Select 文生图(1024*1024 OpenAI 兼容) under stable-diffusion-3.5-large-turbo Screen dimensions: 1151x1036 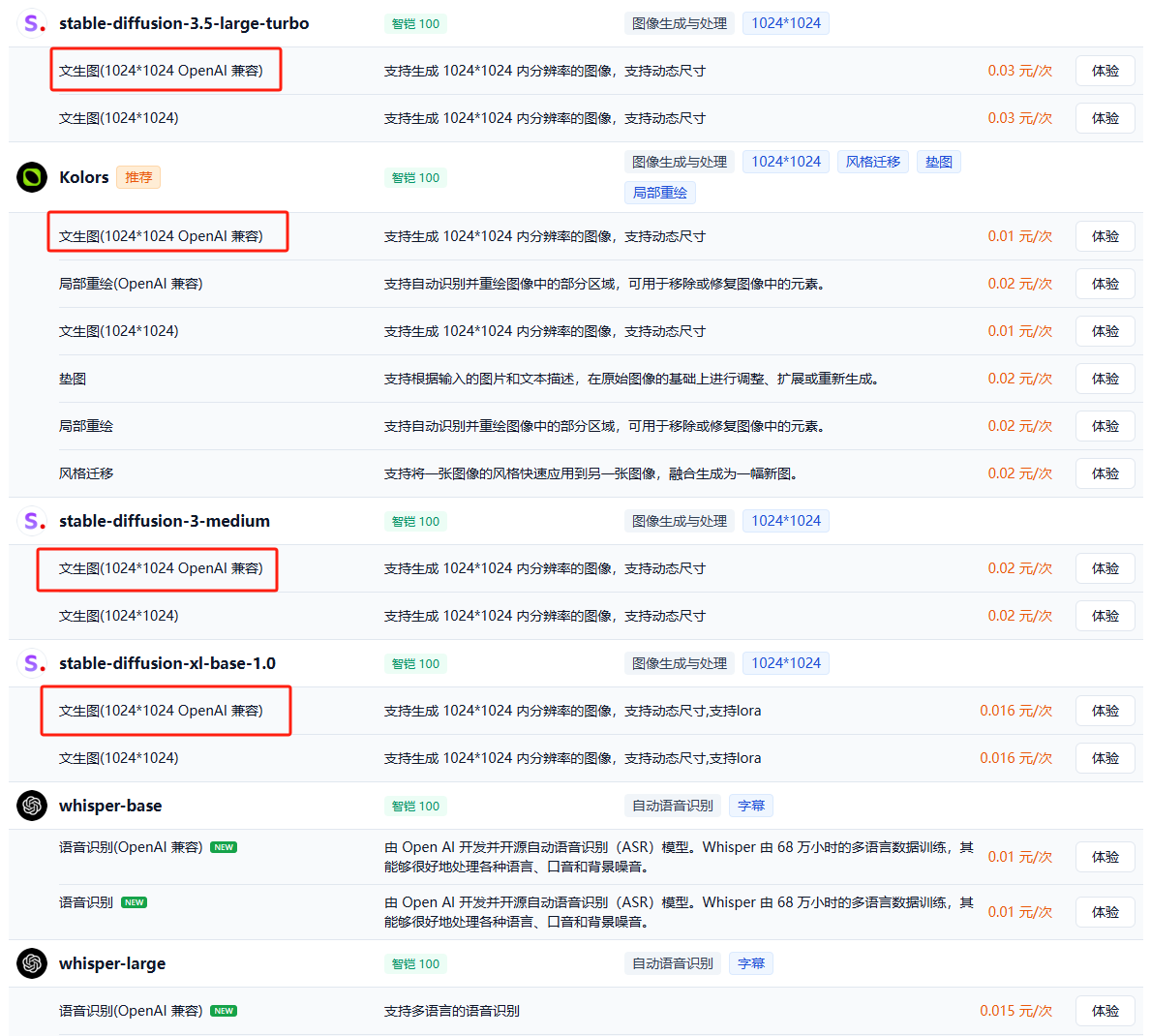(x=161, y=71)
